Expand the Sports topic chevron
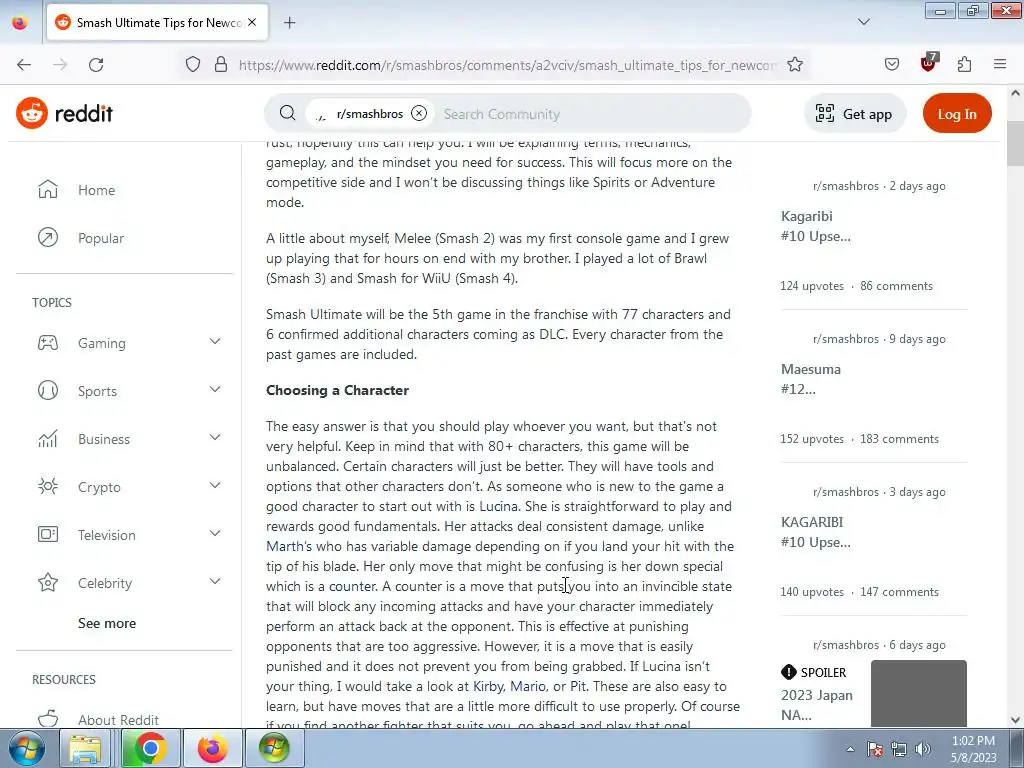This screenshot has width=1024, height=768. (x=215, y=390)
